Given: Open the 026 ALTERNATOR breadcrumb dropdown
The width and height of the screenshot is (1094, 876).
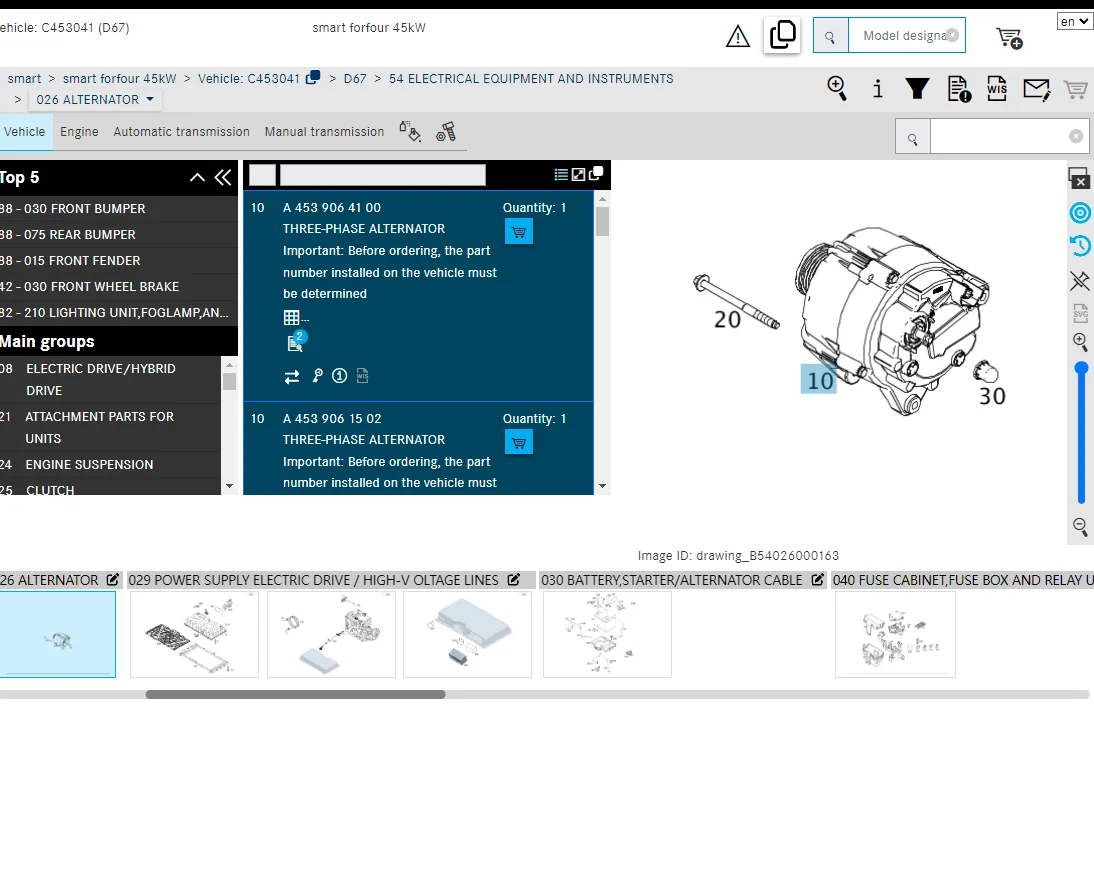Looking at the screenshot, I should coord(95,100).
